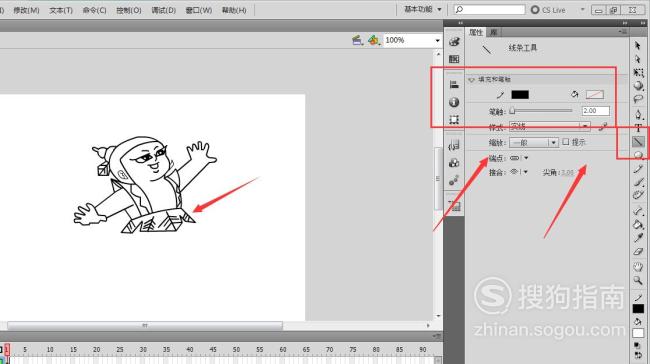The image size is (650, 364).
Task: Select the Hand tool
Action: tap(638, 267)
